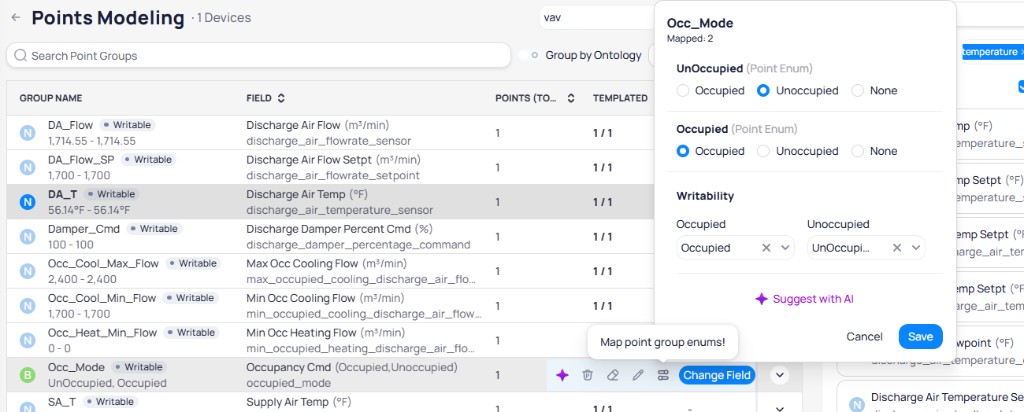Cancel the Occ_Mode enum mapping
This screenshot has height=412, width=1024.
click(864, 336)
